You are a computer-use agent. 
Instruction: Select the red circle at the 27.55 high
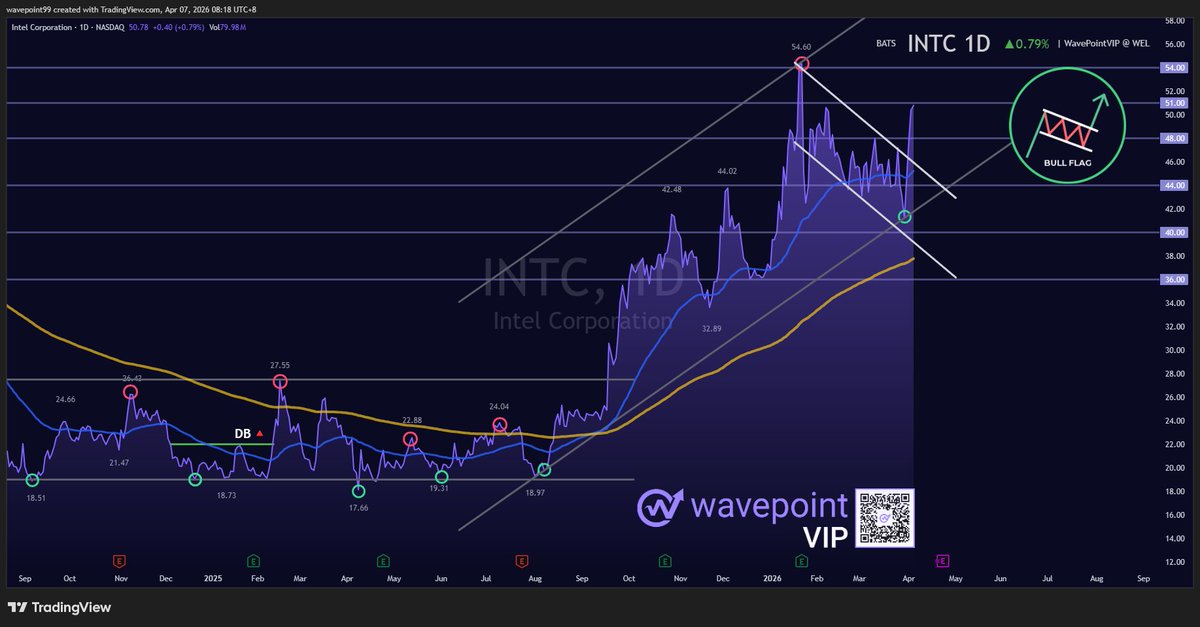(280, 381)
